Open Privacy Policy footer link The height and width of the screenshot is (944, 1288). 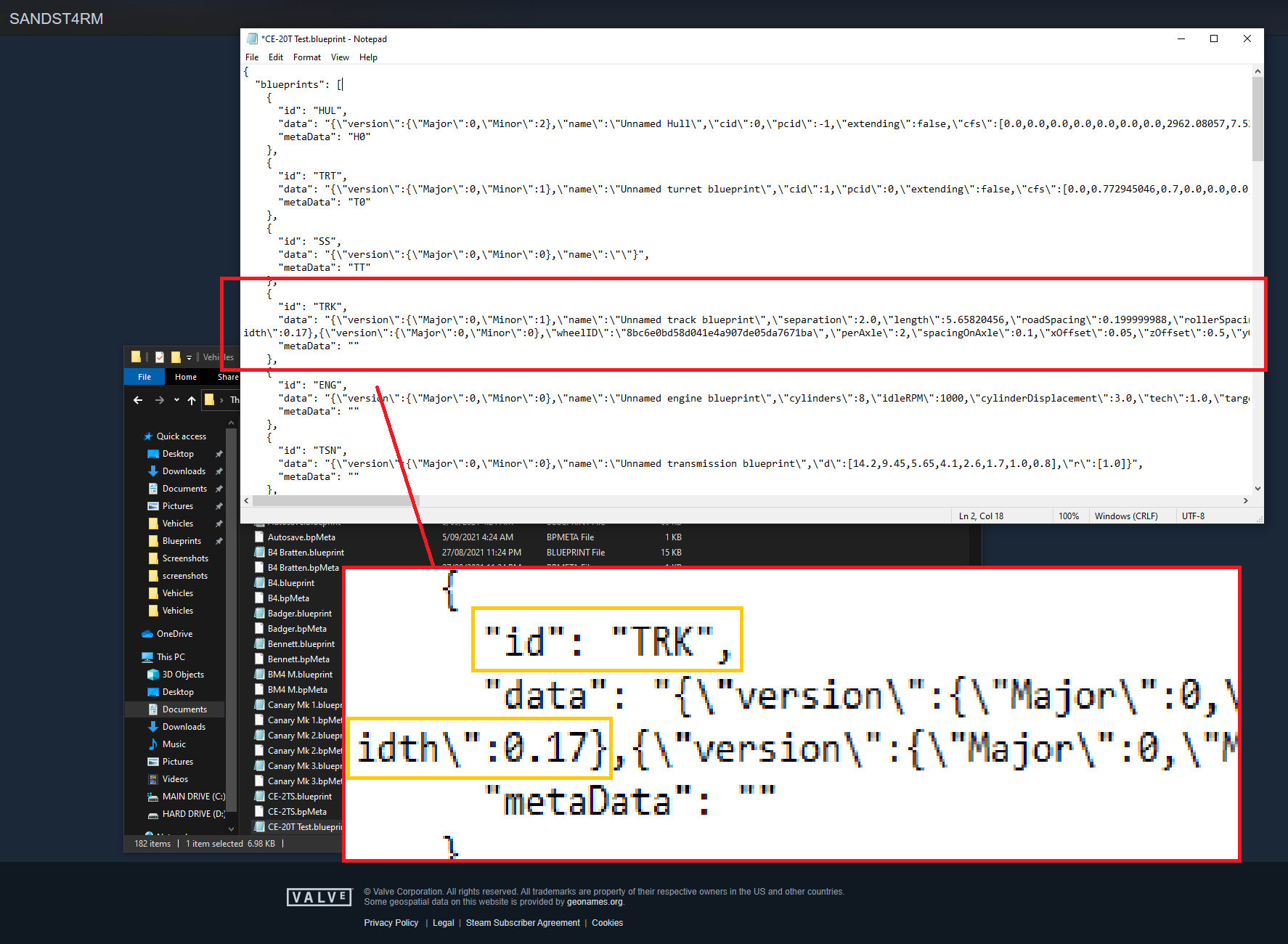point(391,923)
